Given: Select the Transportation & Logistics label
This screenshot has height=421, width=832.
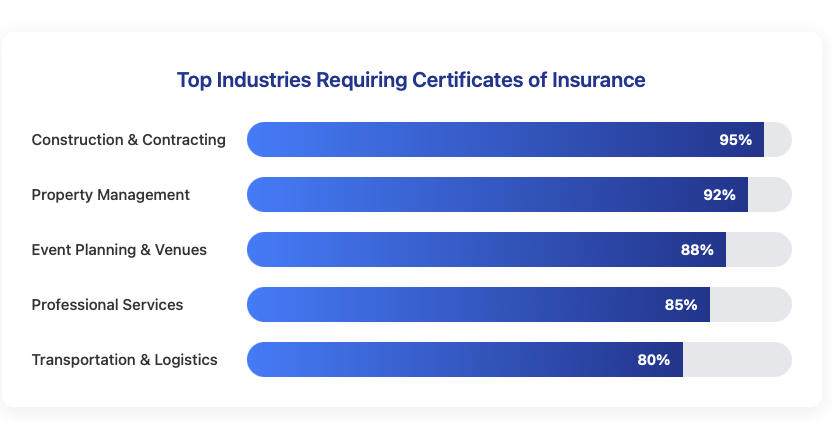Looking at the screenshot, I should pos(124,360).
